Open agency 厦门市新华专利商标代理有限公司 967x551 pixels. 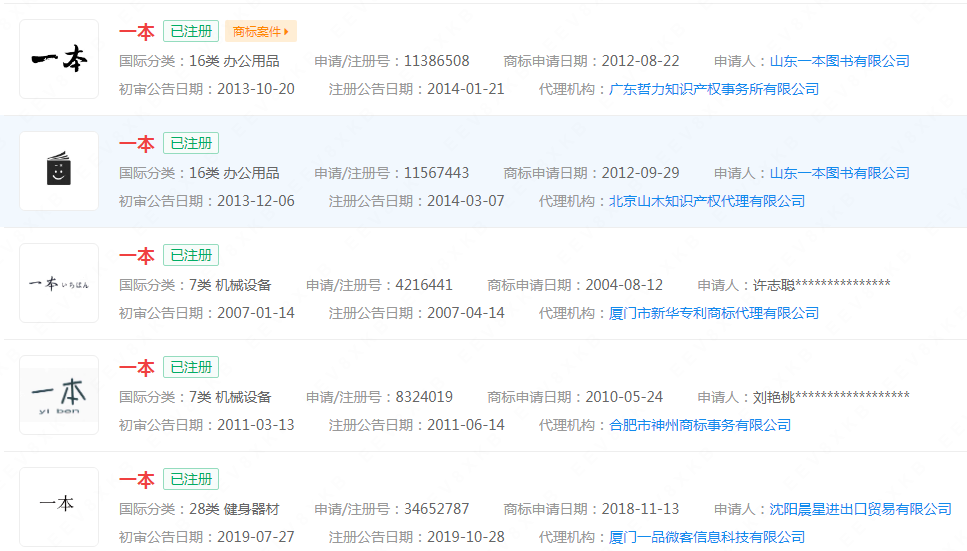pyautogui.click(x=714, y=313)
